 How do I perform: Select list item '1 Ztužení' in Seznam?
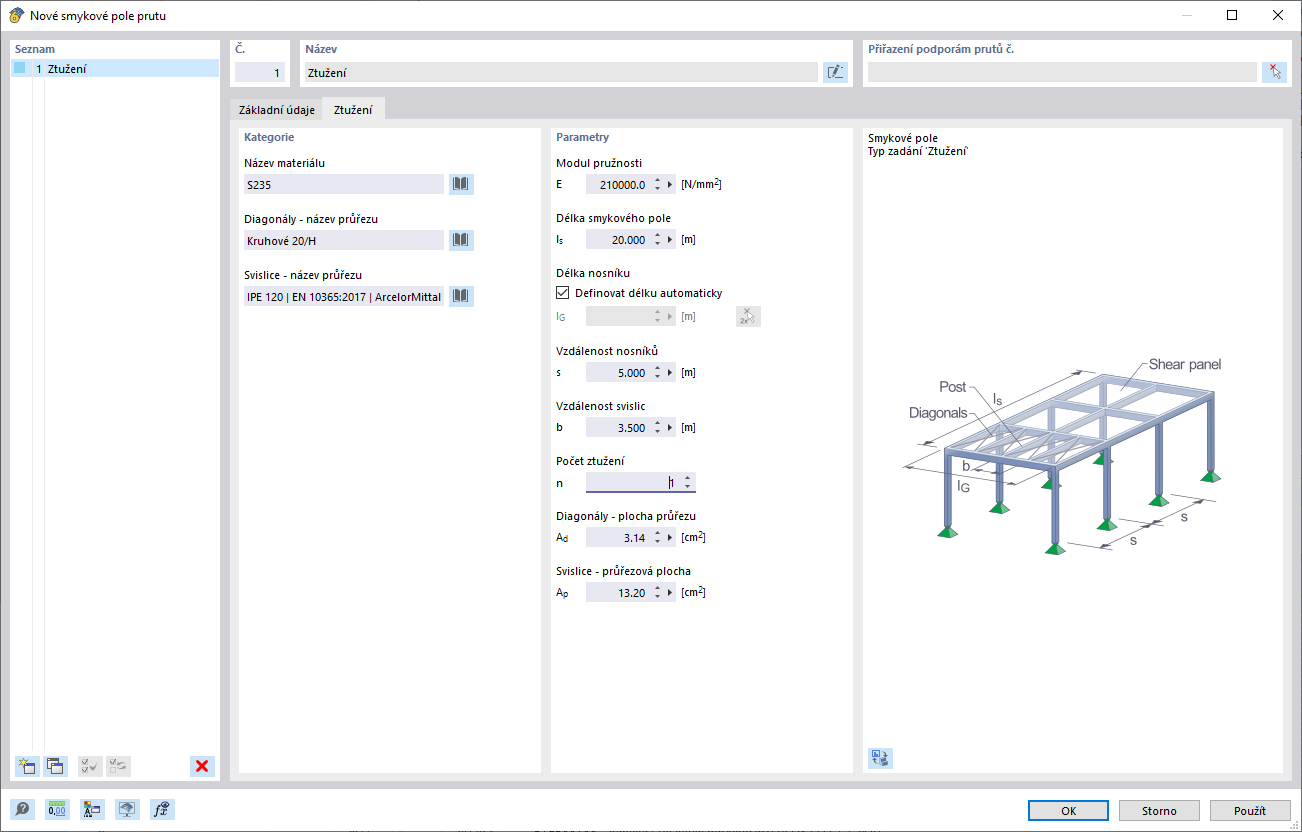115,69
